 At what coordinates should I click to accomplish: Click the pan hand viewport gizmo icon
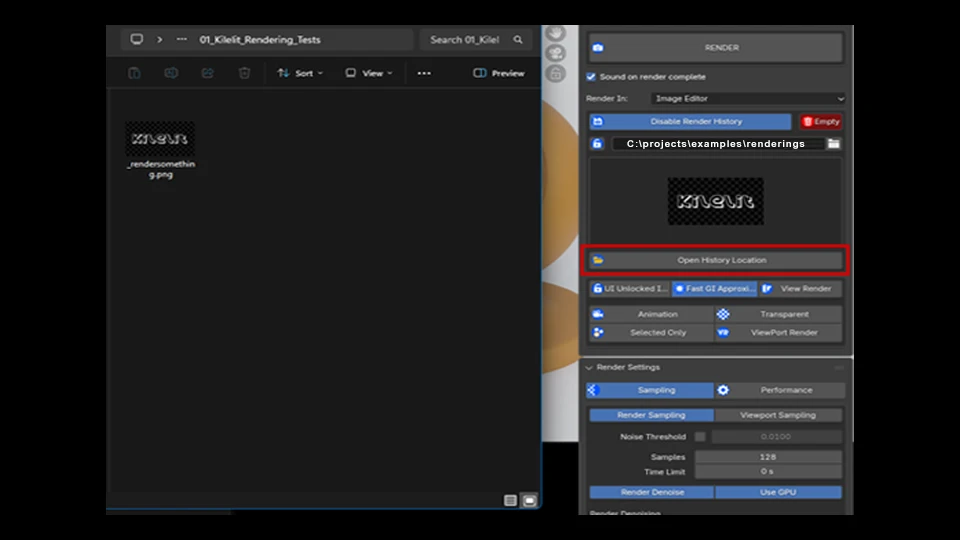(x=555, y=33)
